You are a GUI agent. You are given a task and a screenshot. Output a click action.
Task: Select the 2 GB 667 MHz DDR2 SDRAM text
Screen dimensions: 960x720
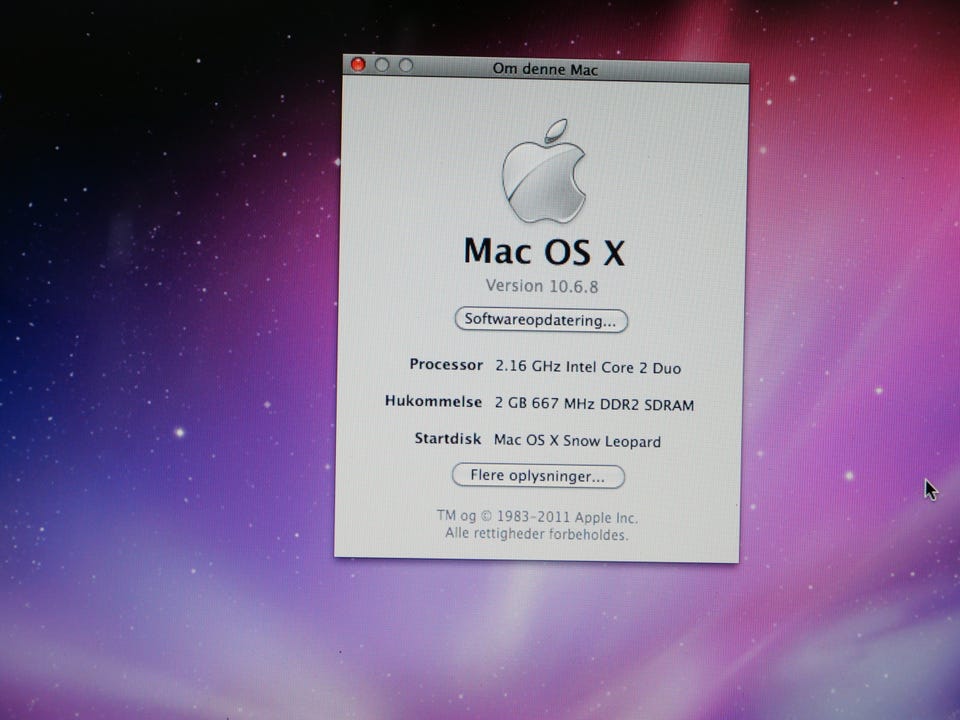click(594, 404)
